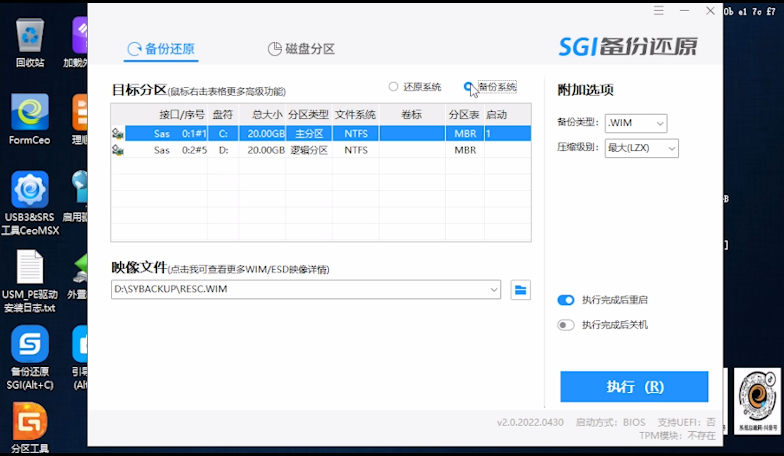Click the drive icon of the D: row

(x=118, y=150)
